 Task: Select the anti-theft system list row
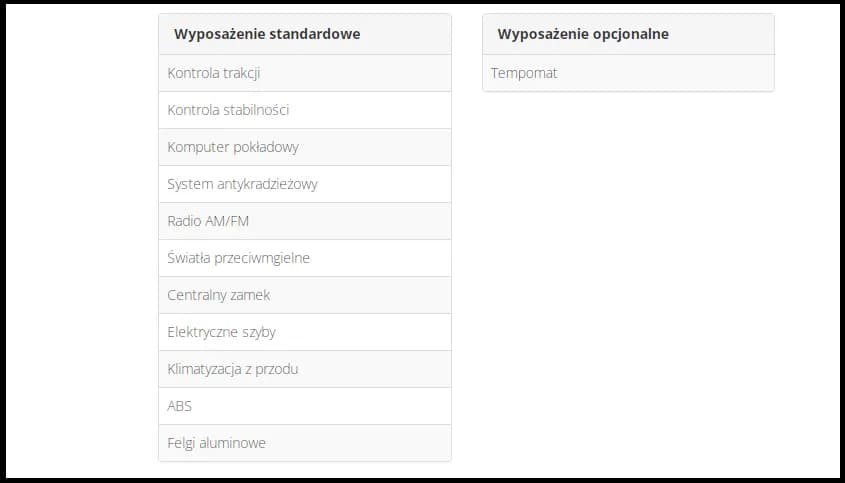click(243, 184)
